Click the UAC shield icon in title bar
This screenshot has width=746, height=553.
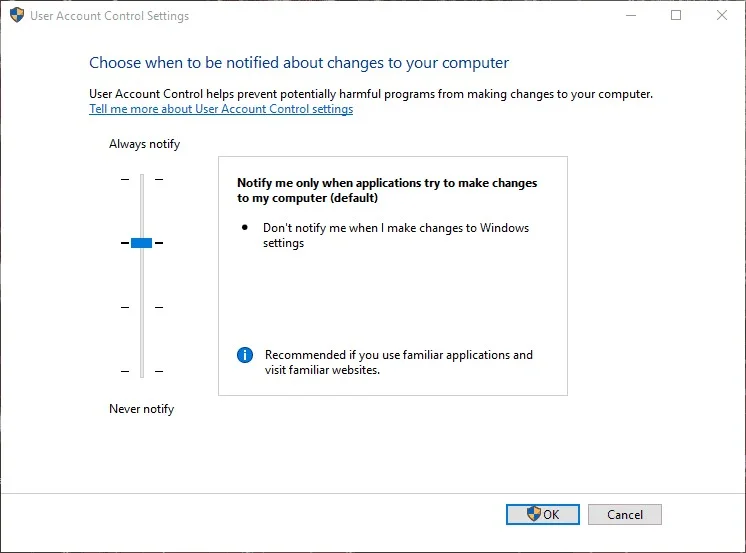coord(17,16)
